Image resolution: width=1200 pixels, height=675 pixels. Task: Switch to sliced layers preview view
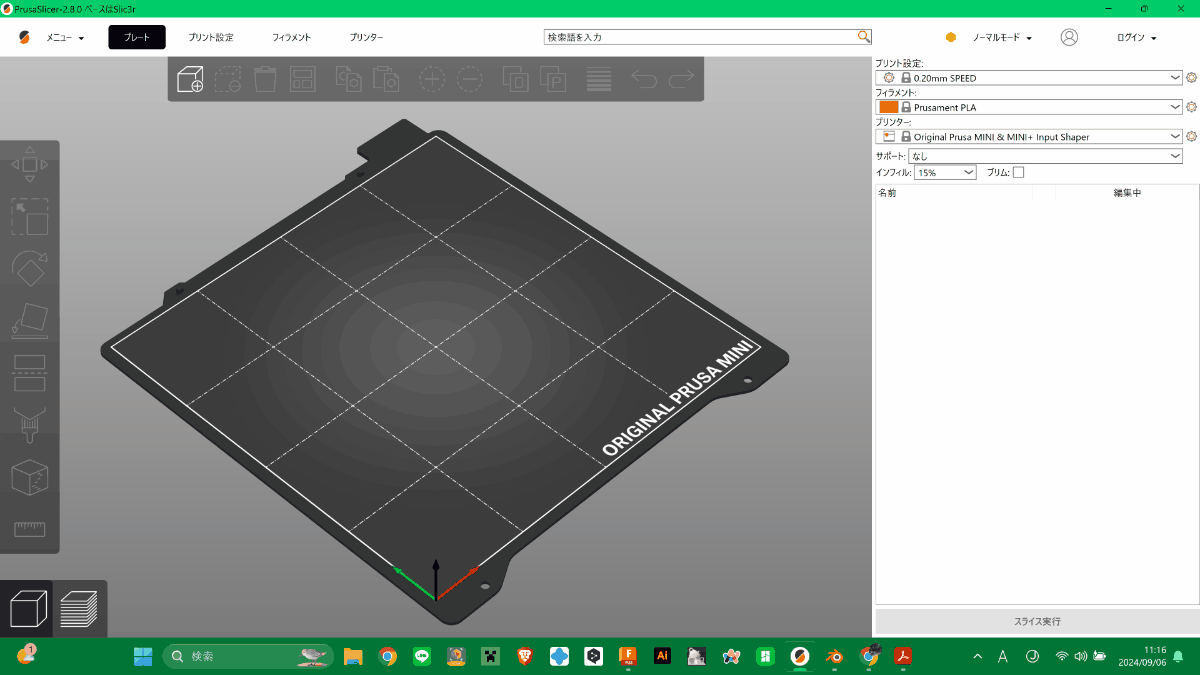pos(79,609)
